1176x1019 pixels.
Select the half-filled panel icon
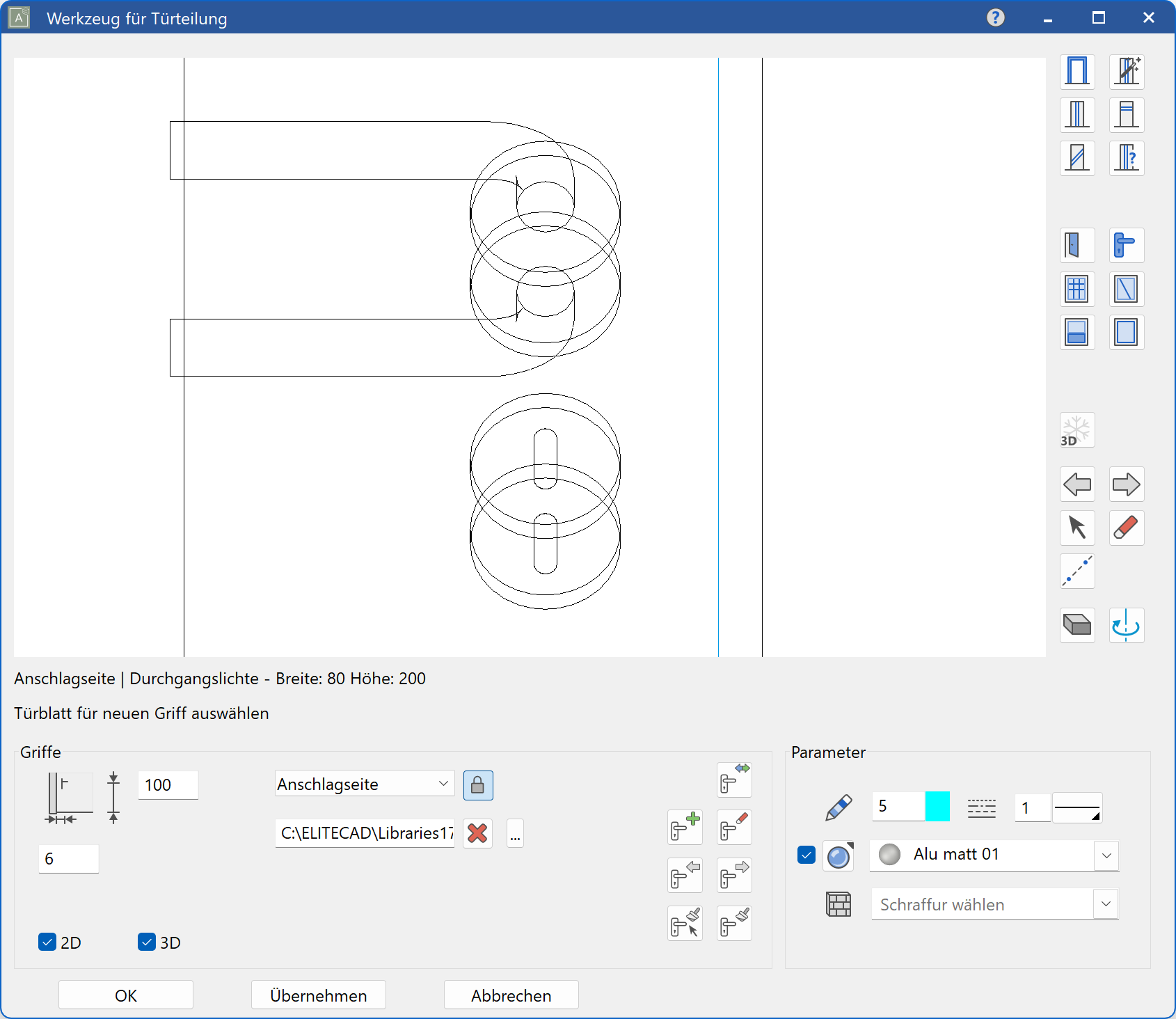[x=1077, y=332]
